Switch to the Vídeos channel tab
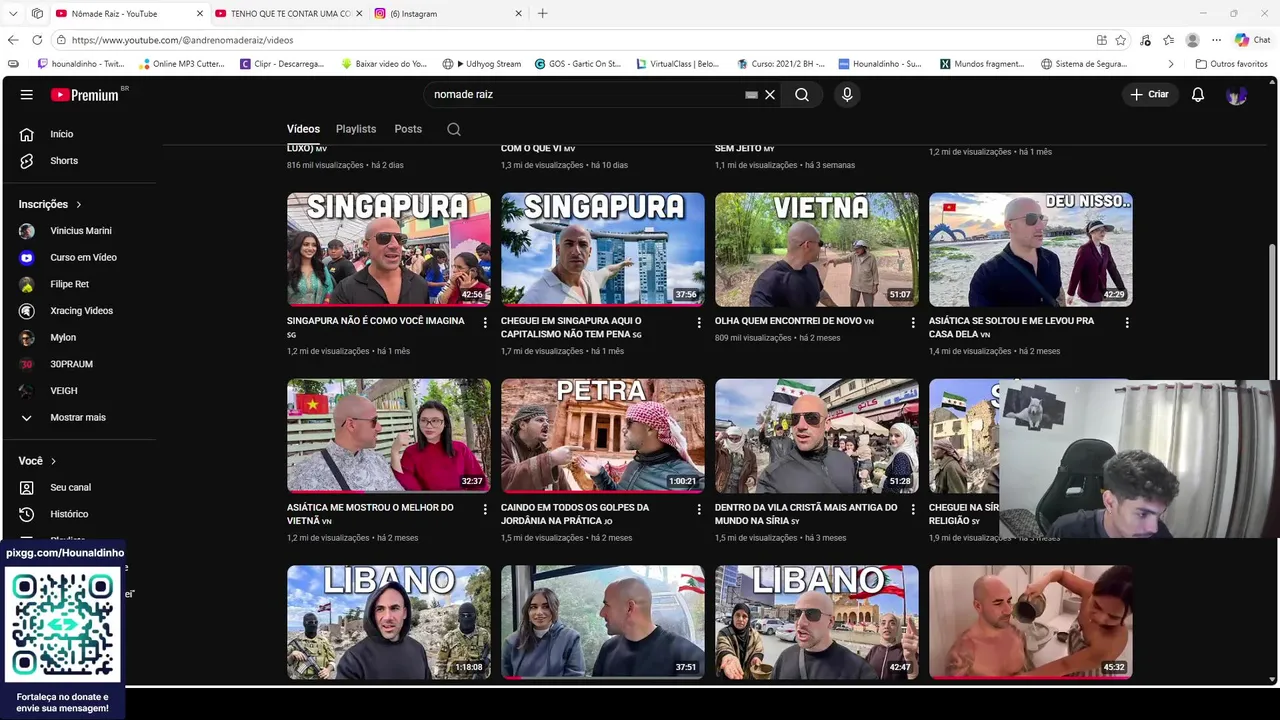 (x=303, y=129)
